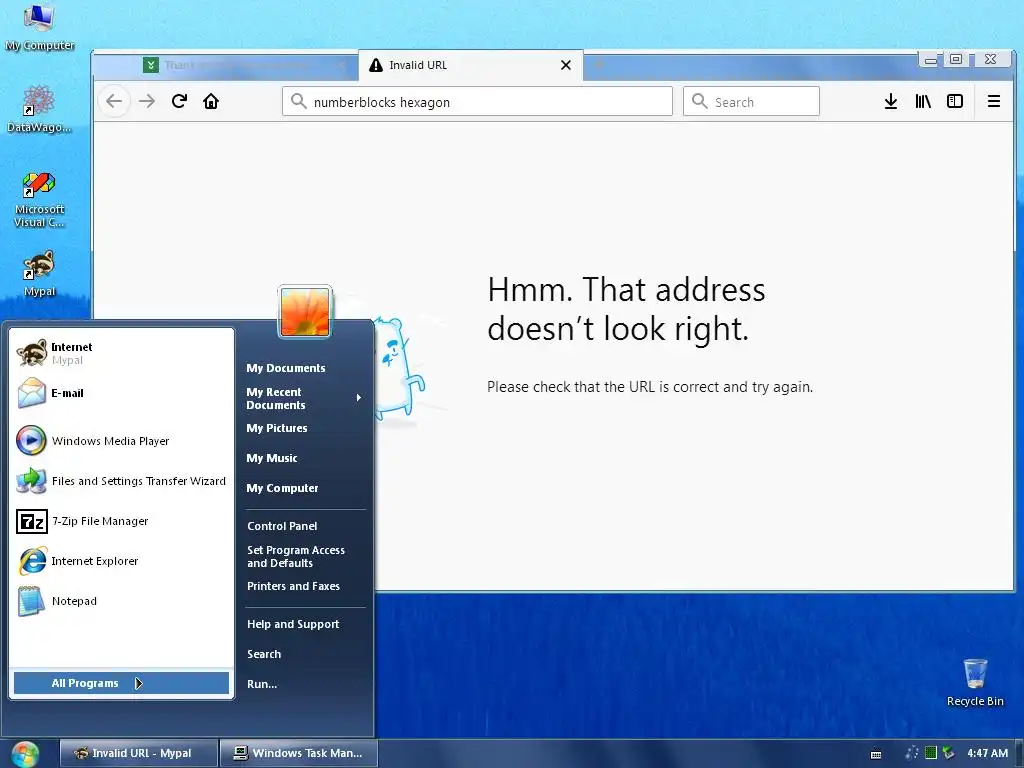This screenshot has width=1024, height=768.
Task: Open a new browser tab
Action: 600,65
